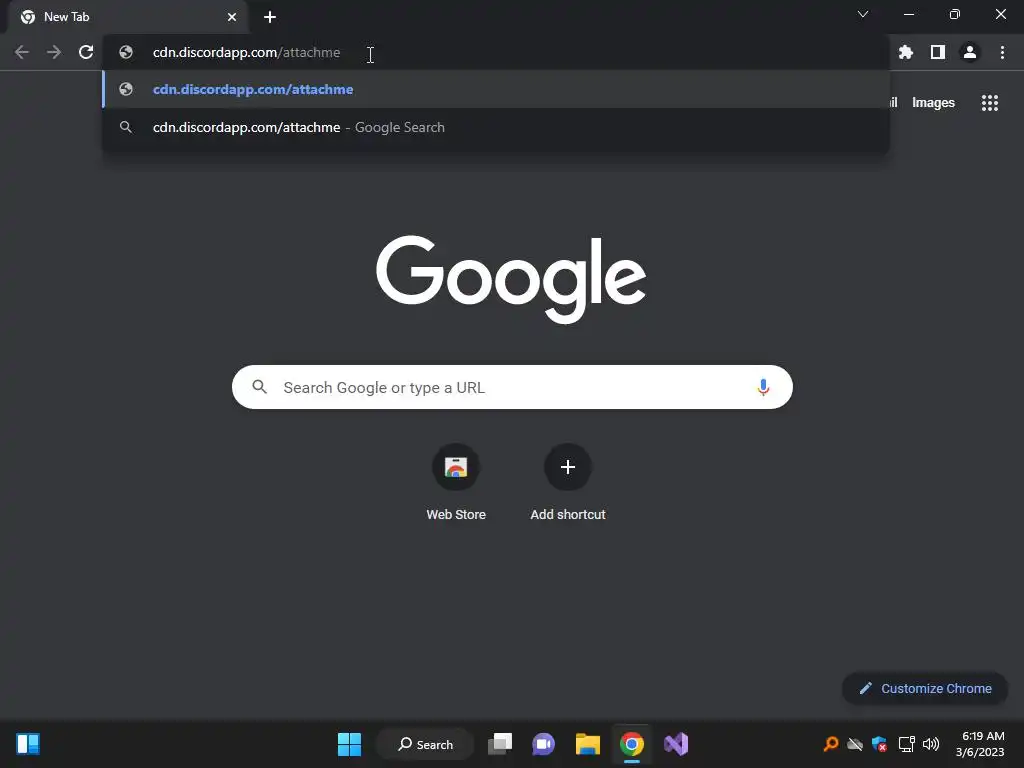Open the tab search chevron
The image size is (1024, 768).
tap(863, 14)
